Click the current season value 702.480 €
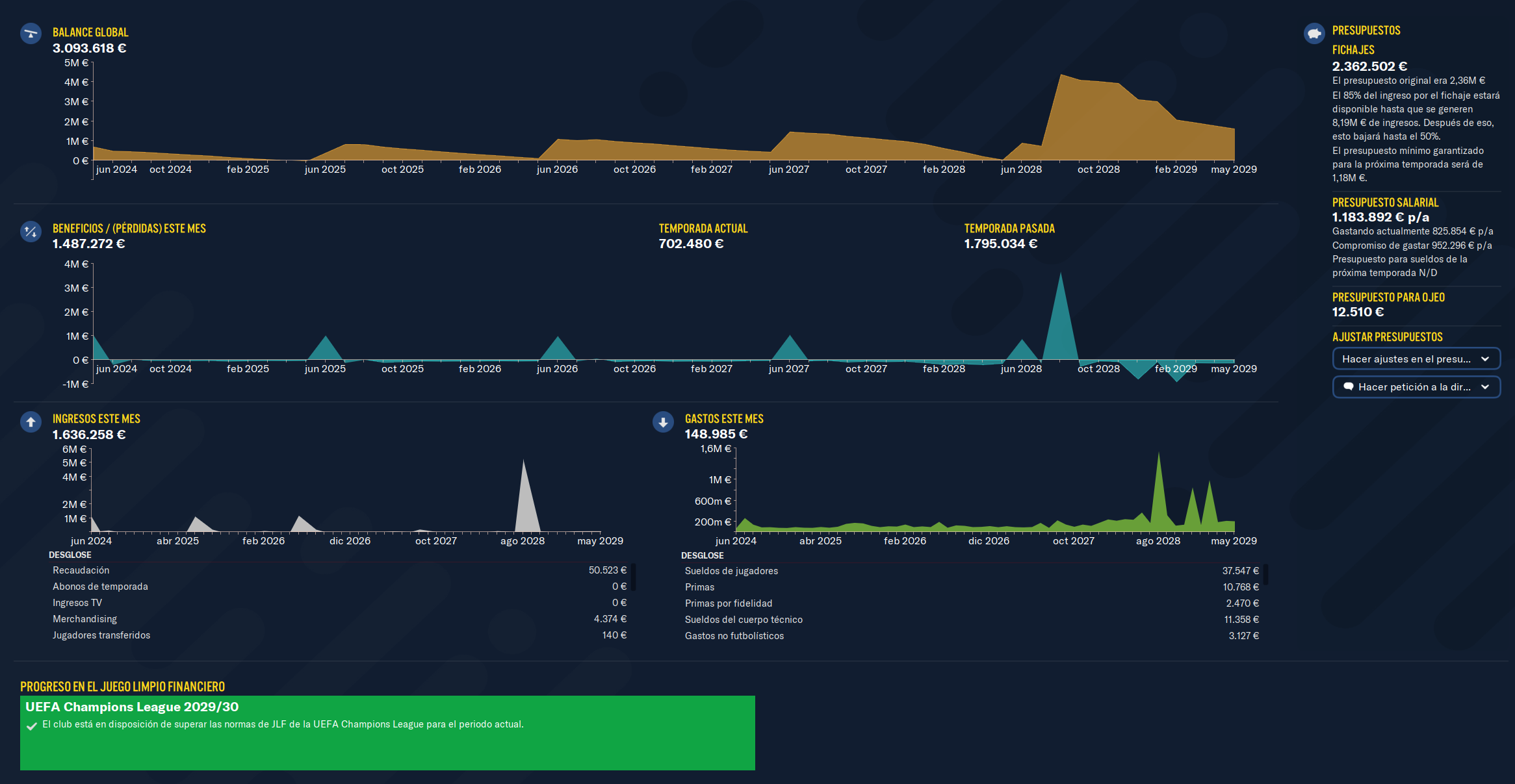This screenshot has width=1515, height=784. click(691, 244)
